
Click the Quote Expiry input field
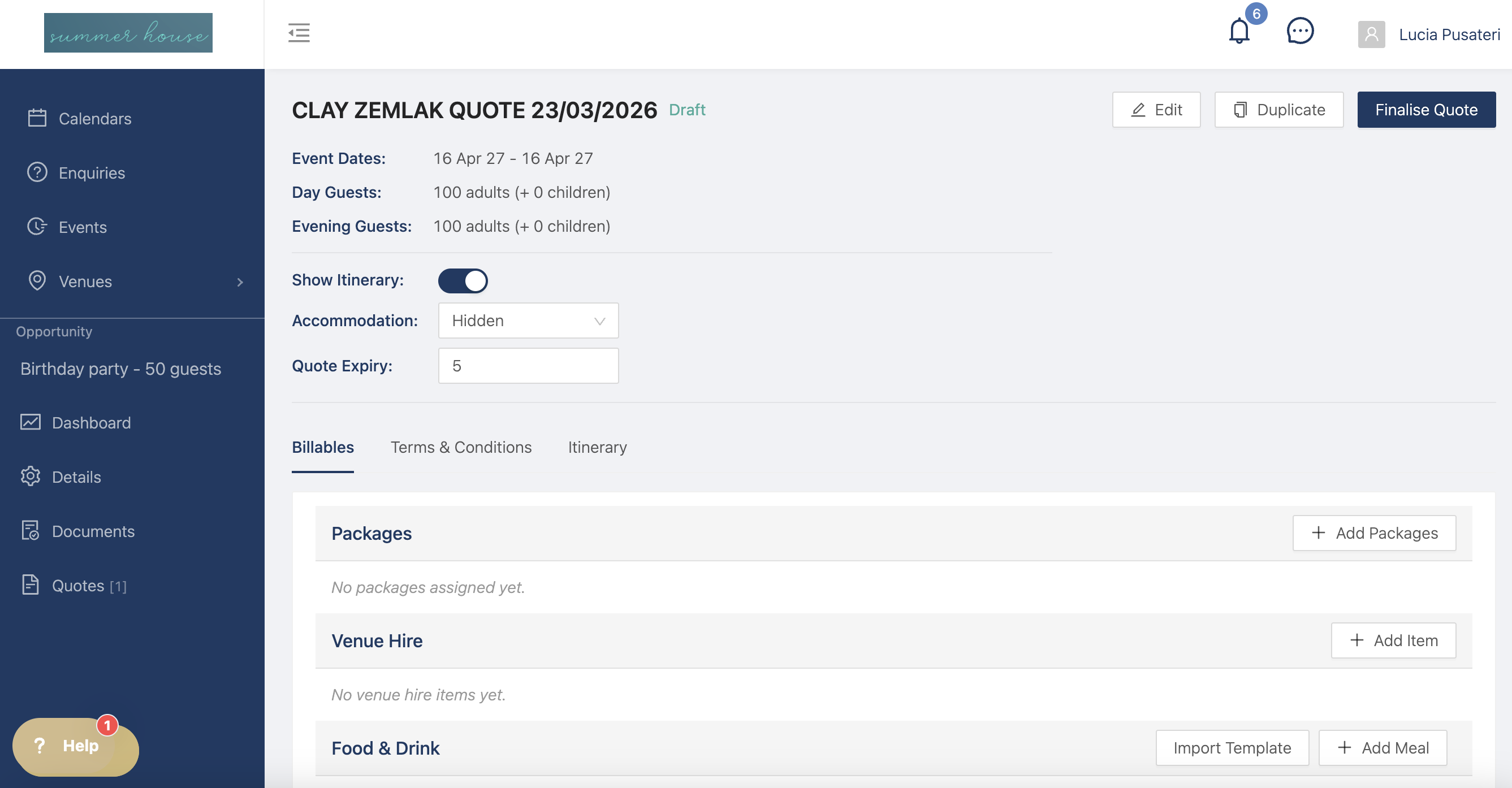click(528, 366)
